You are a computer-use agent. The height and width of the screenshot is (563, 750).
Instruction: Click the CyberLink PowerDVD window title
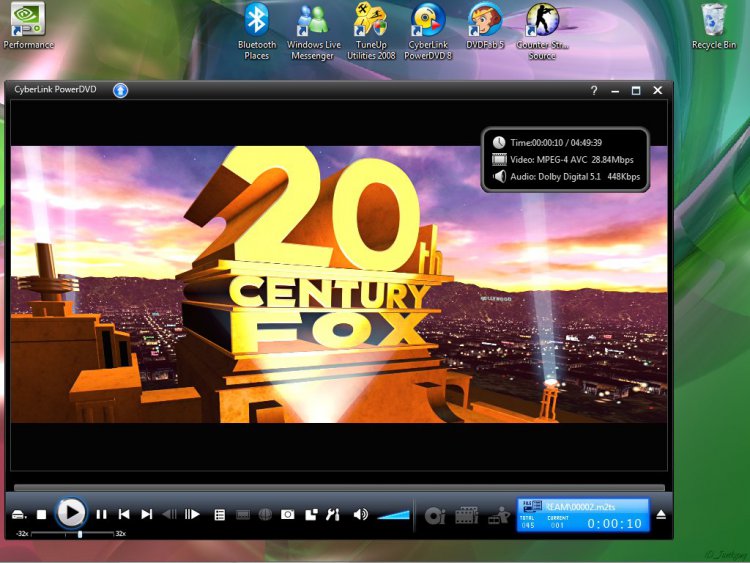[x=55, y=89]
